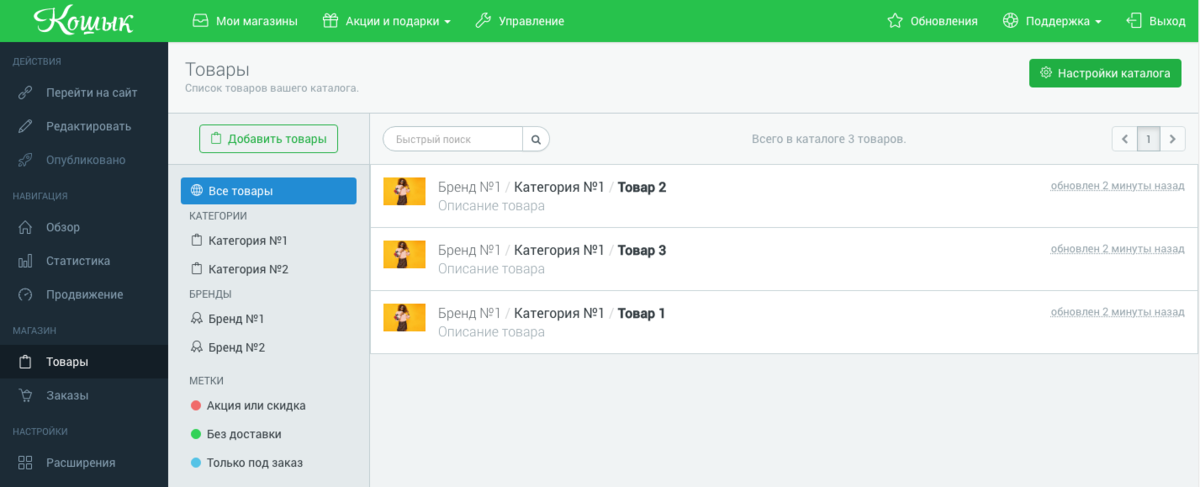Click the Кошык logo
This screenshot has width=1200, height=487.
tap(83, 20)
